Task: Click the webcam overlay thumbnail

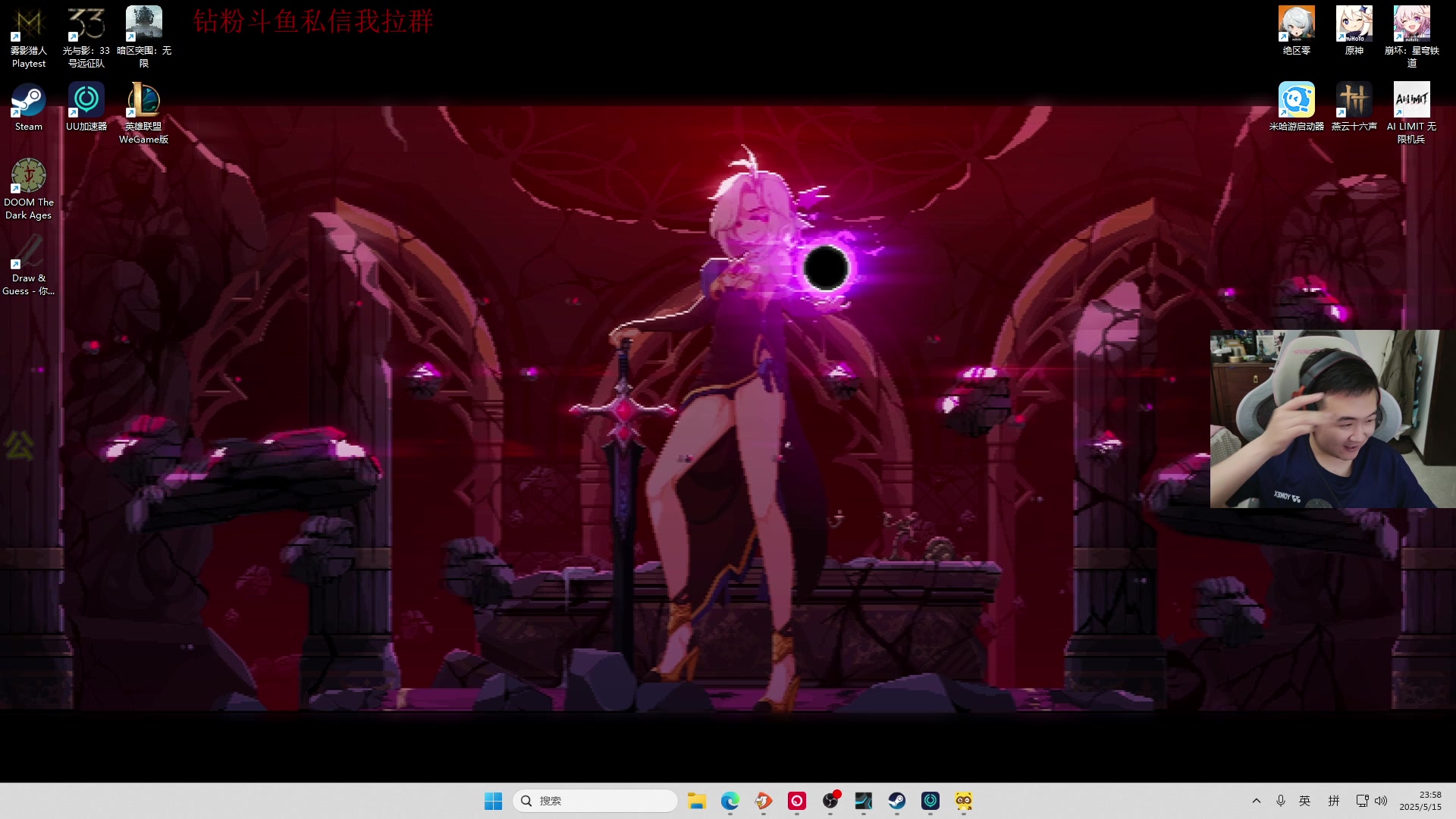Action: 1332,419
